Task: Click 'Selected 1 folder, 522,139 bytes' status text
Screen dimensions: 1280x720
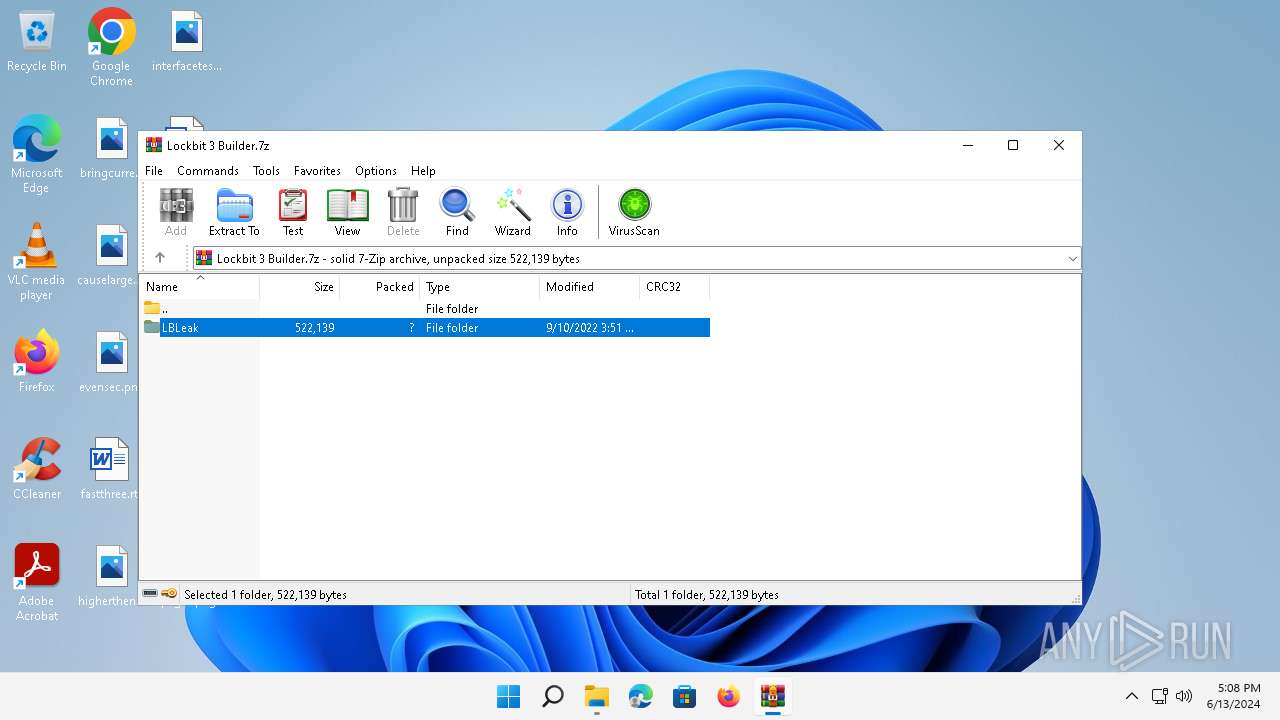Action: [x=265, y=594]
